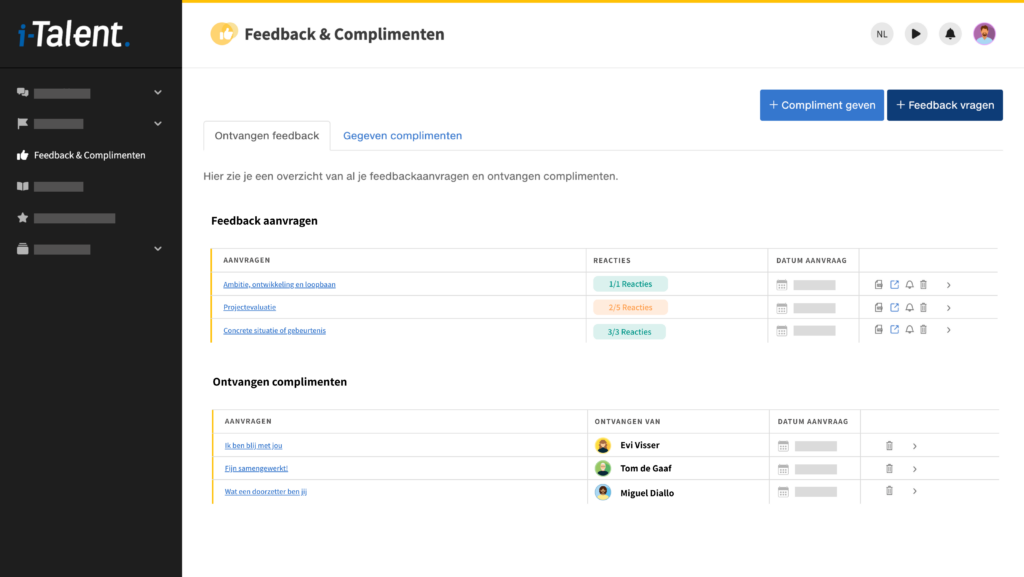The image size is (1024, 577).
Task: Click the Feedback vragen button
Action: [945, 105]
